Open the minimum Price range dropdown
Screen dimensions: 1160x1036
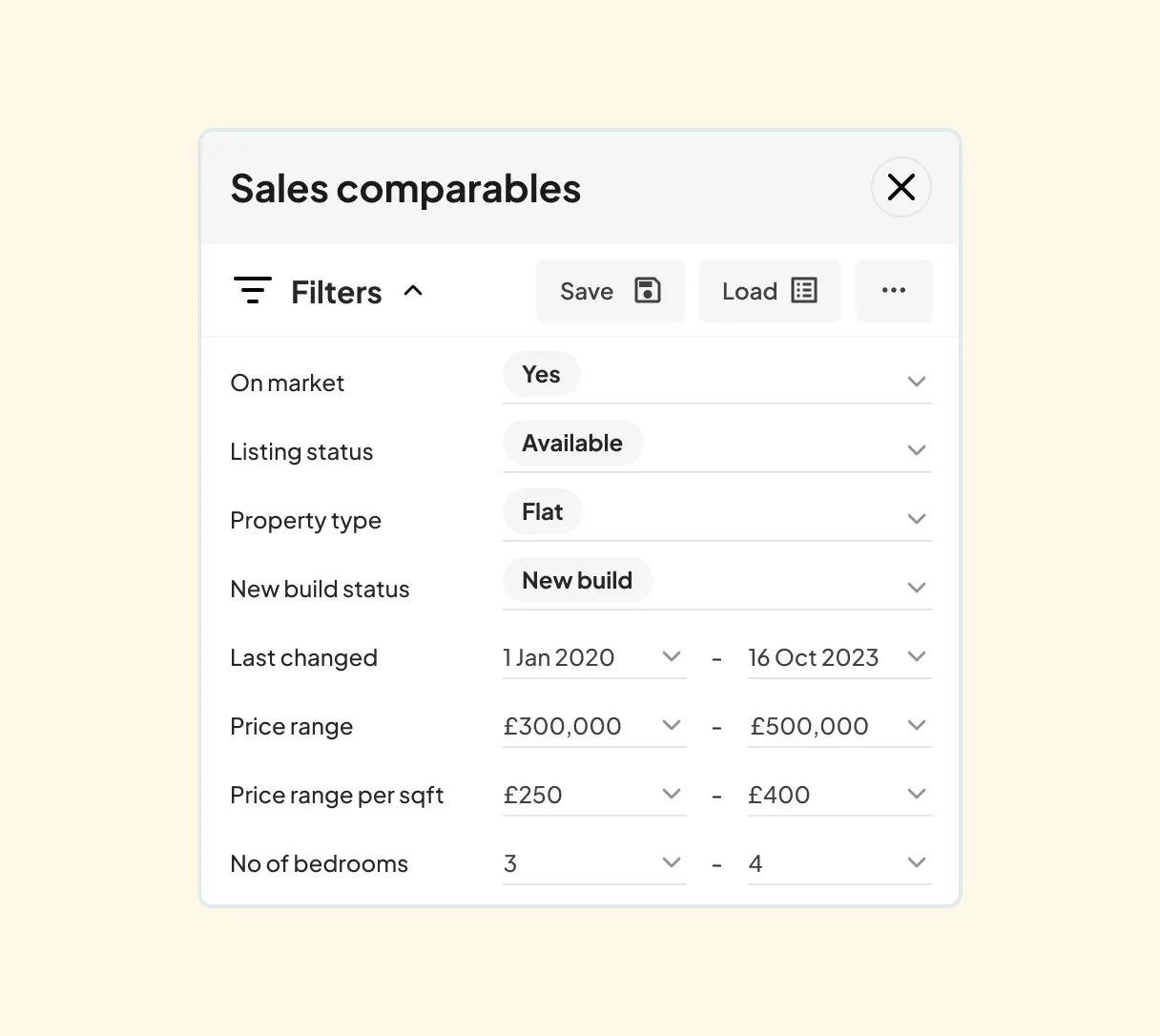(672, 726)
